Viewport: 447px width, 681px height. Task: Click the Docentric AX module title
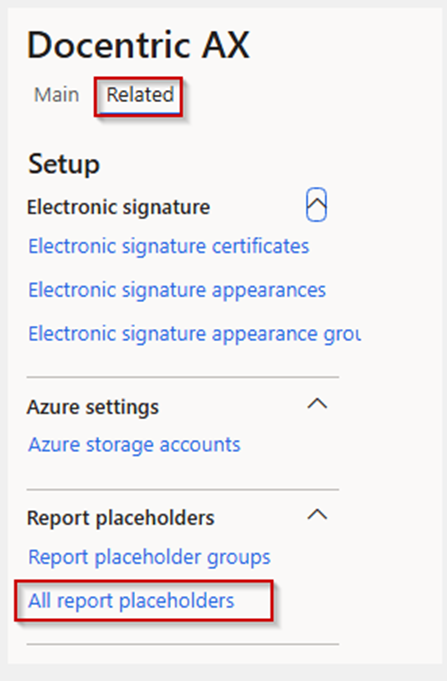click(138, 45)
